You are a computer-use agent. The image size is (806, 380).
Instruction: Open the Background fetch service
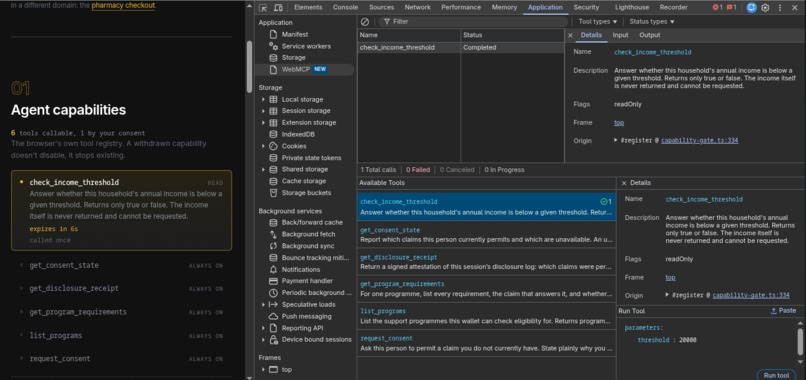pyautogui.click(x=308, y=234)
